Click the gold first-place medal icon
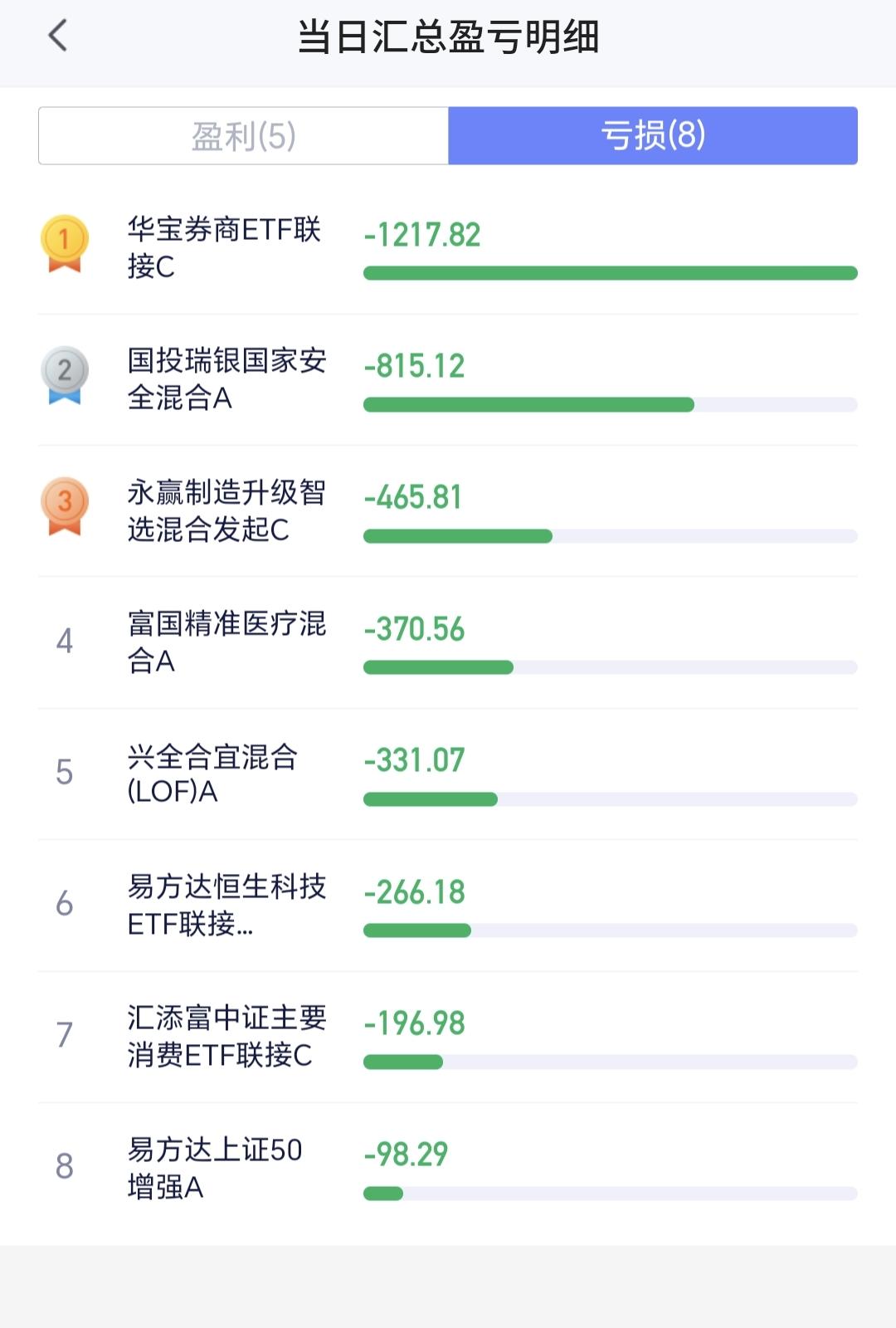 click(64, 244)
